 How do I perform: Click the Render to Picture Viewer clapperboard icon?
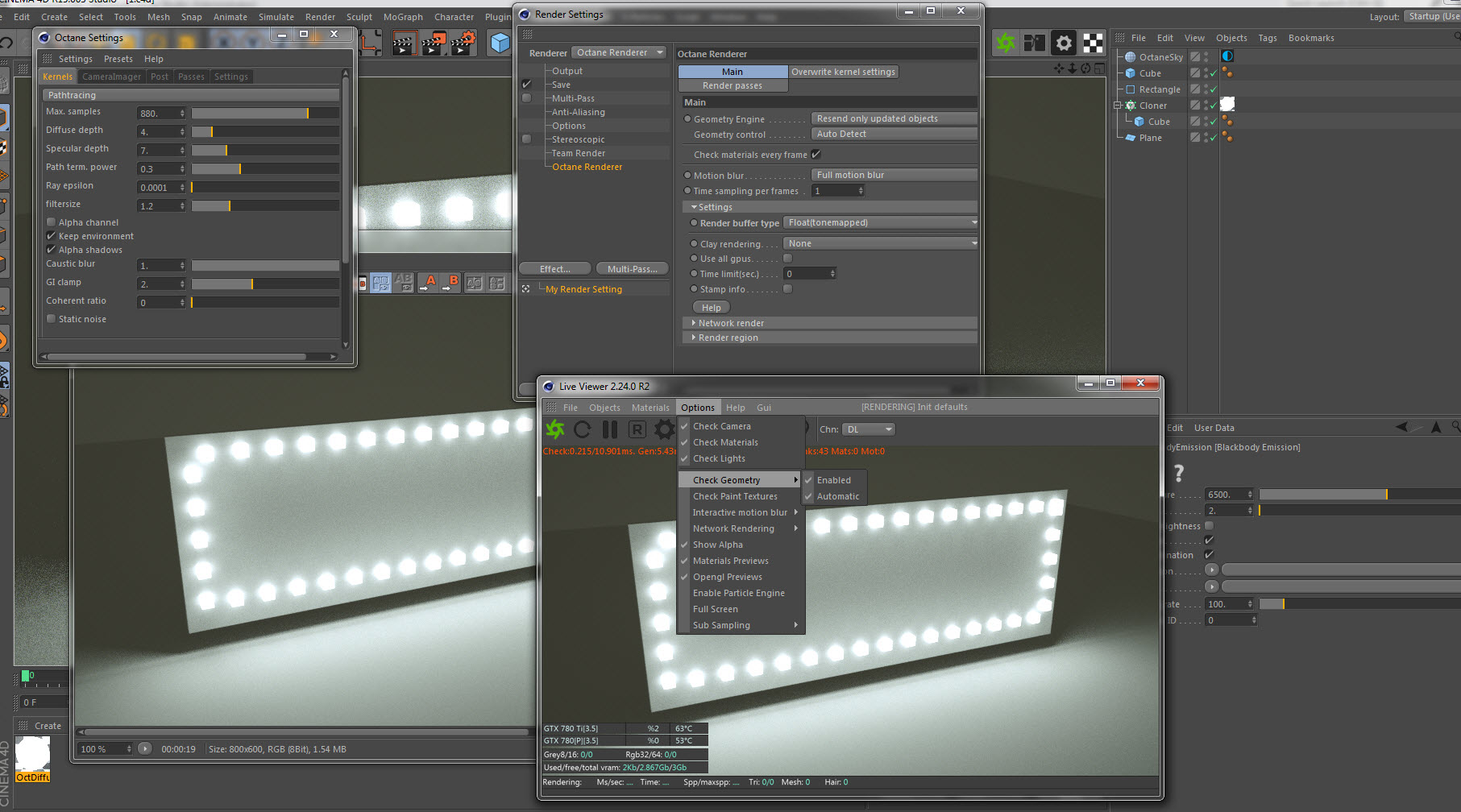pos(433,43)
